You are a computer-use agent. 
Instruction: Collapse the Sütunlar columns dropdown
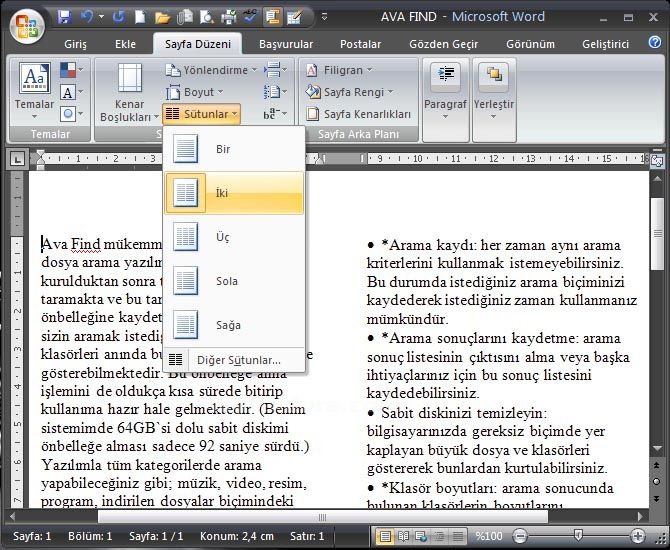click(x=201, y=114)
